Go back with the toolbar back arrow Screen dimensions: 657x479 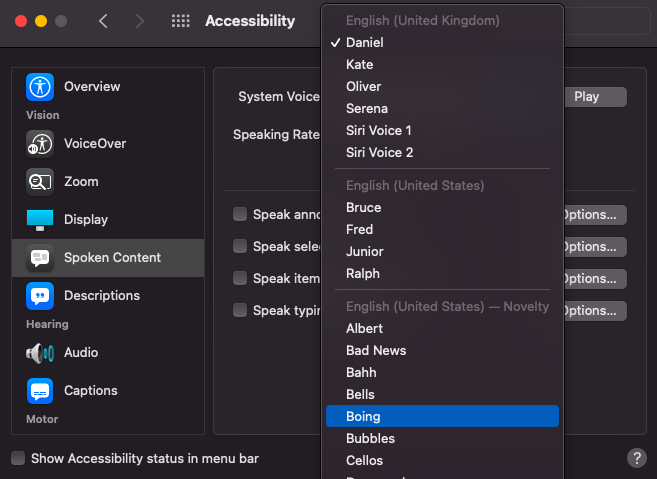(x=103, y=21)
